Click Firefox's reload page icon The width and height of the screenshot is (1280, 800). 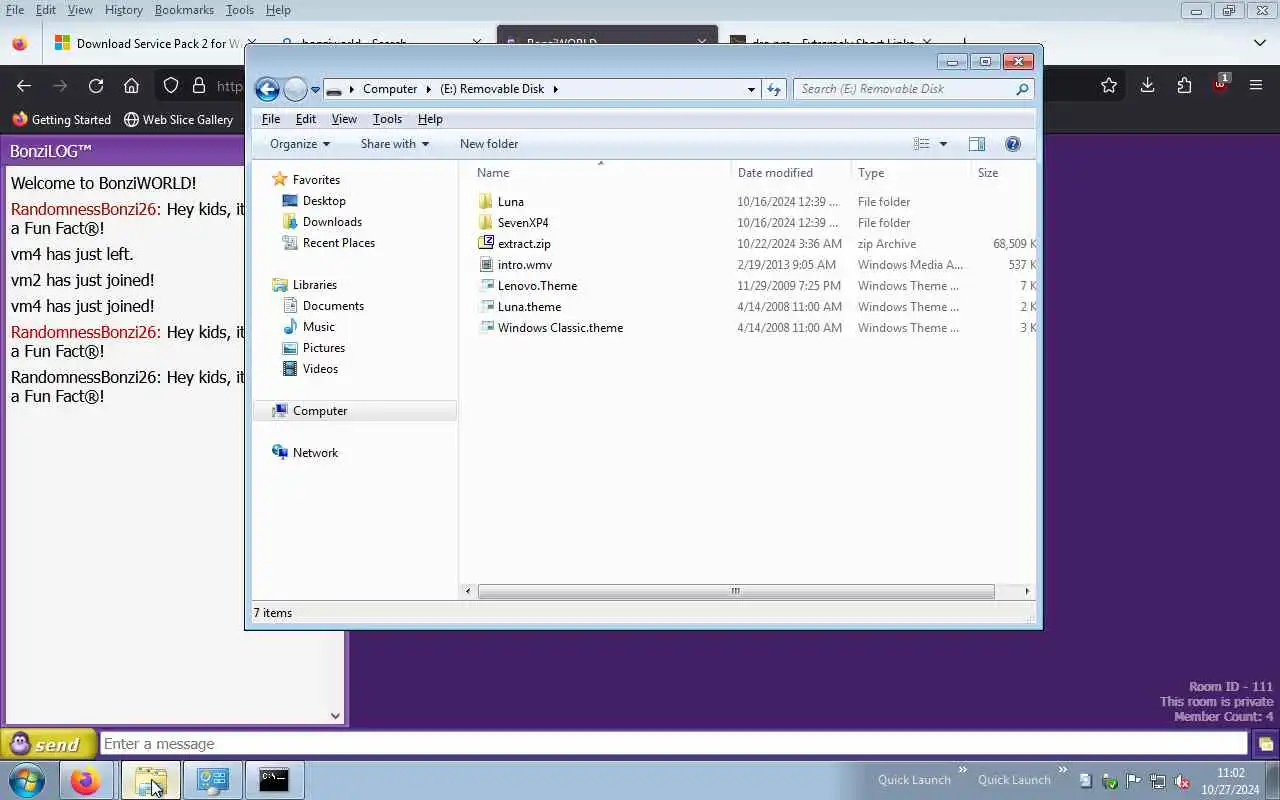(96, 86)
